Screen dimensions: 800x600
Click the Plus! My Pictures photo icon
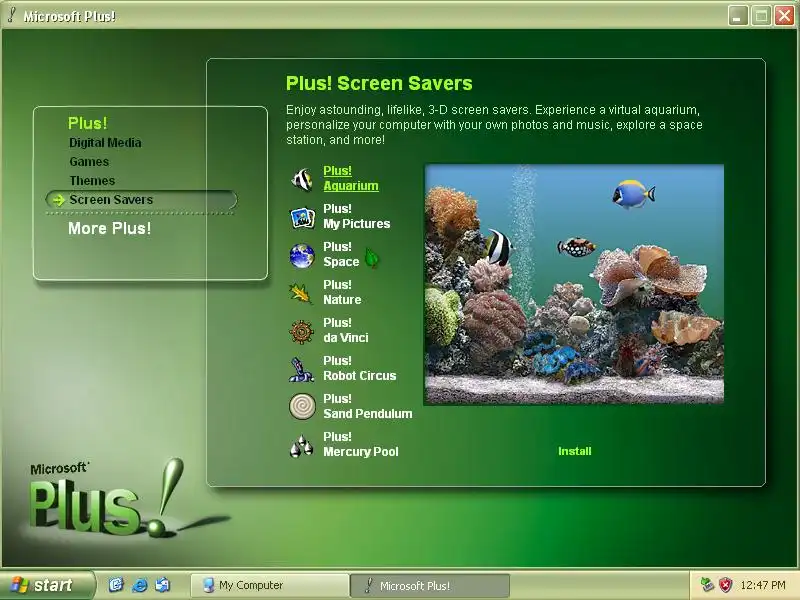302,217
